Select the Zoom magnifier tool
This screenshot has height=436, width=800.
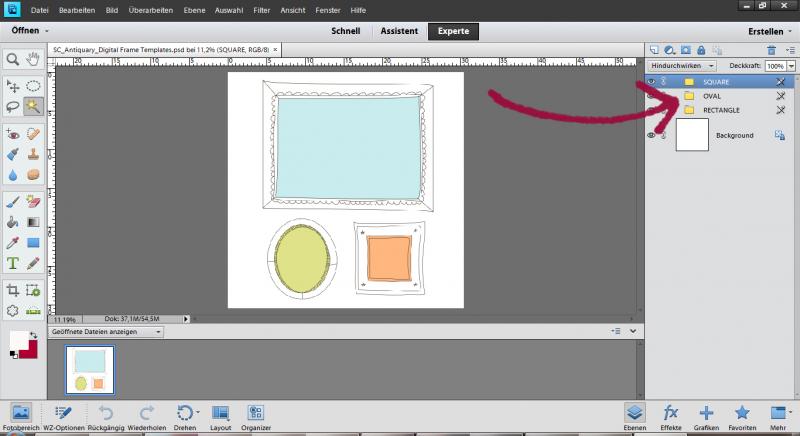[13, 59]
